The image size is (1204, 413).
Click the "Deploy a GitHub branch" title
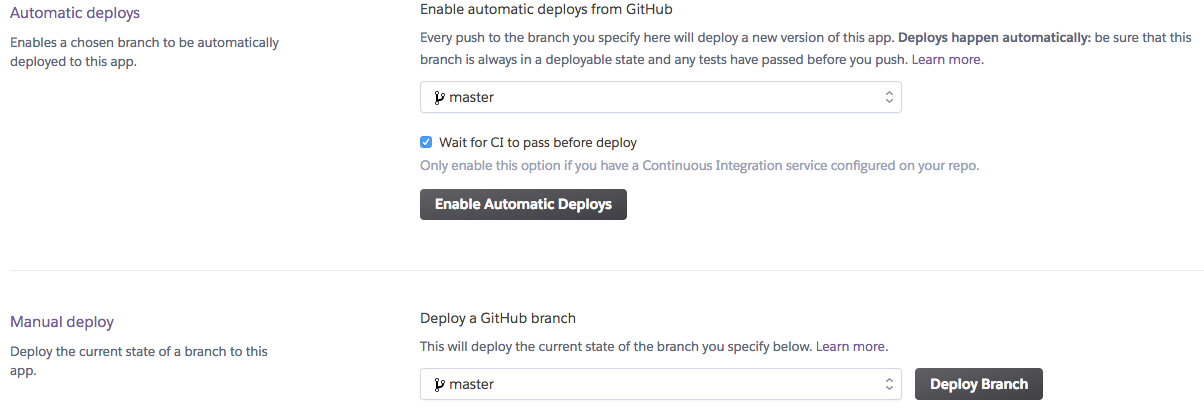pyautogui.click(x=498, y=318)
